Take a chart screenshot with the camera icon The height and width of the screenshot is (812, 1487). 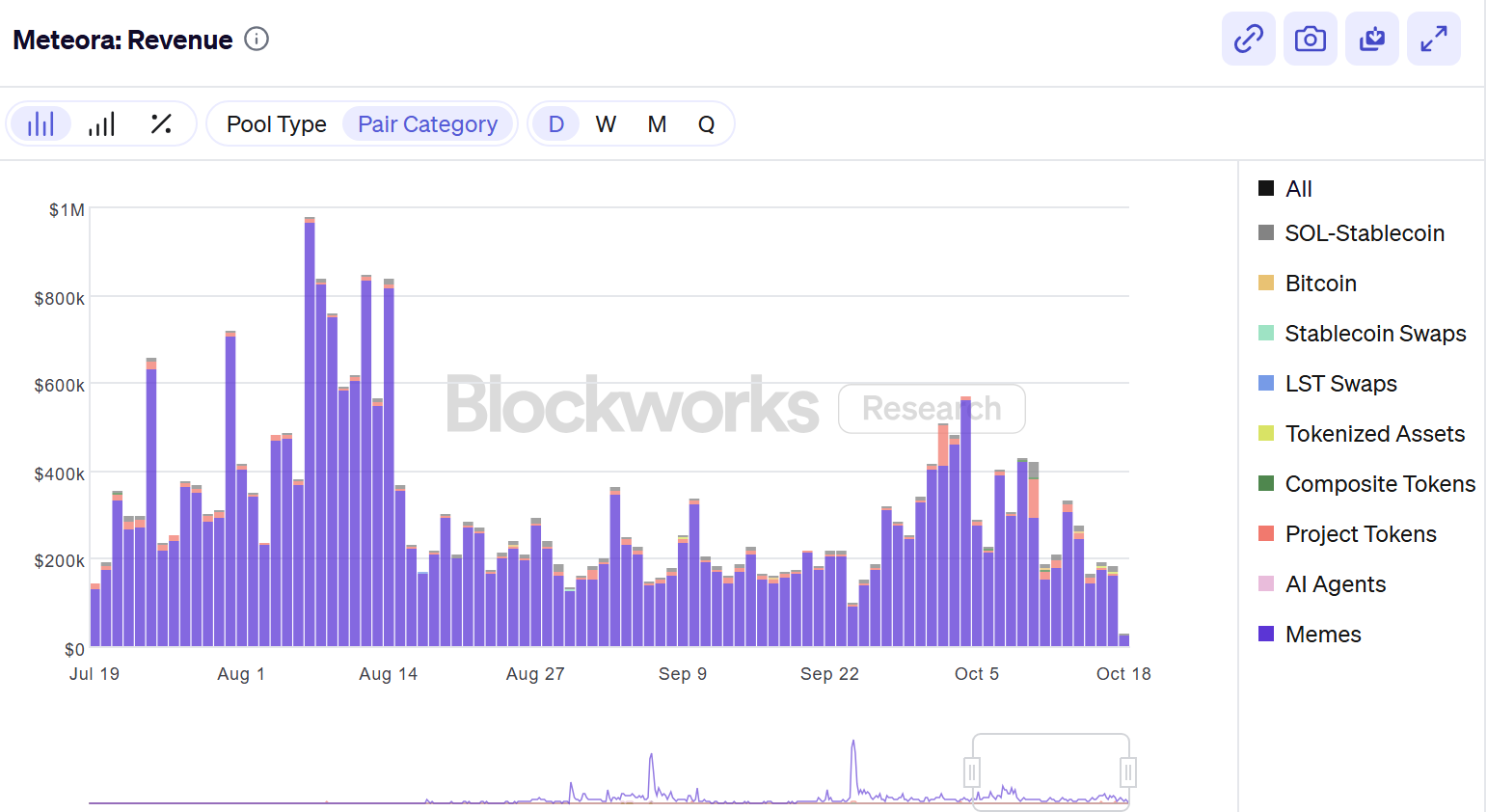click(x=1310, y=40)
